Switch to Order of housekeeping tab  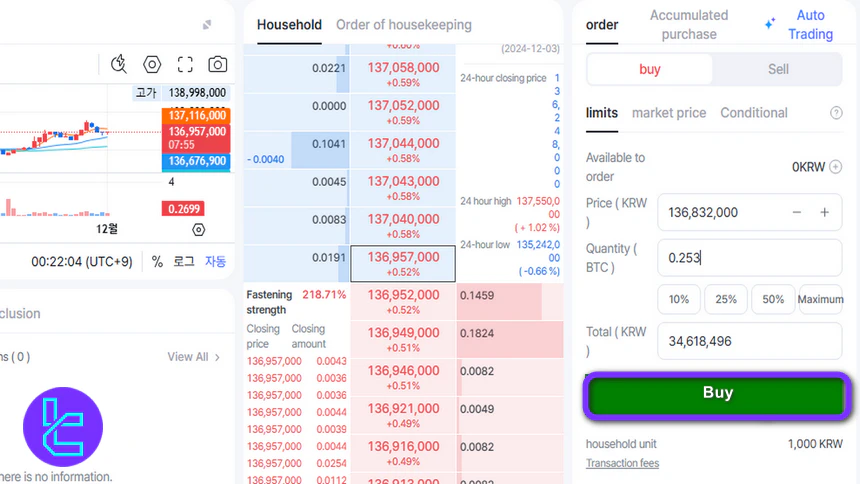[404, 25]
